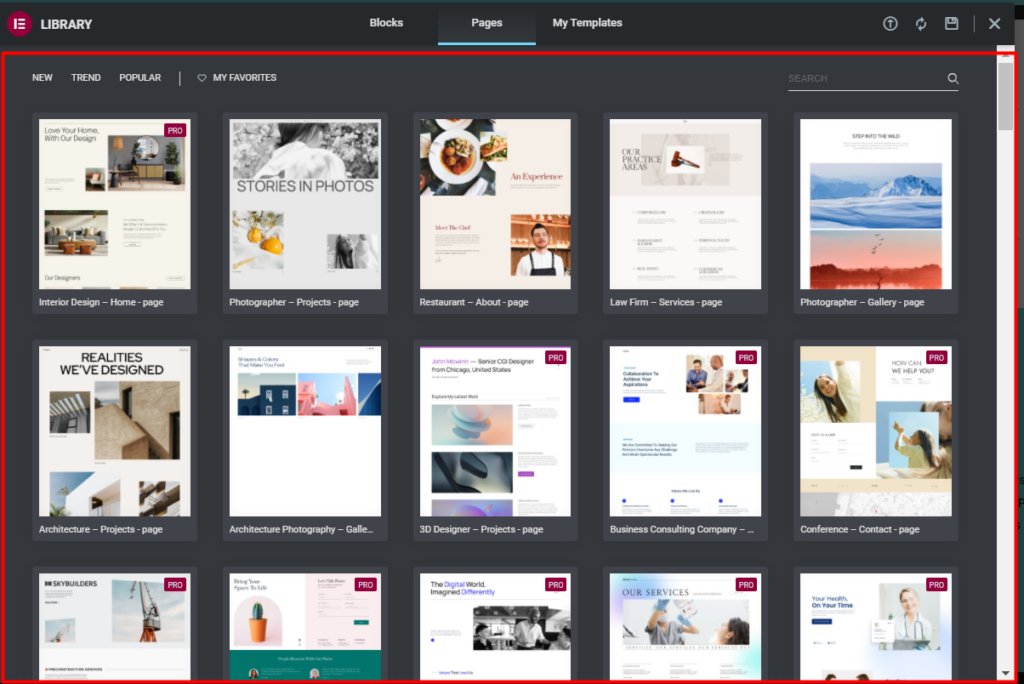Choose the Your Health On Your Time thumbnail
The width and height of the screenshot is (1024, 684).
876,627
